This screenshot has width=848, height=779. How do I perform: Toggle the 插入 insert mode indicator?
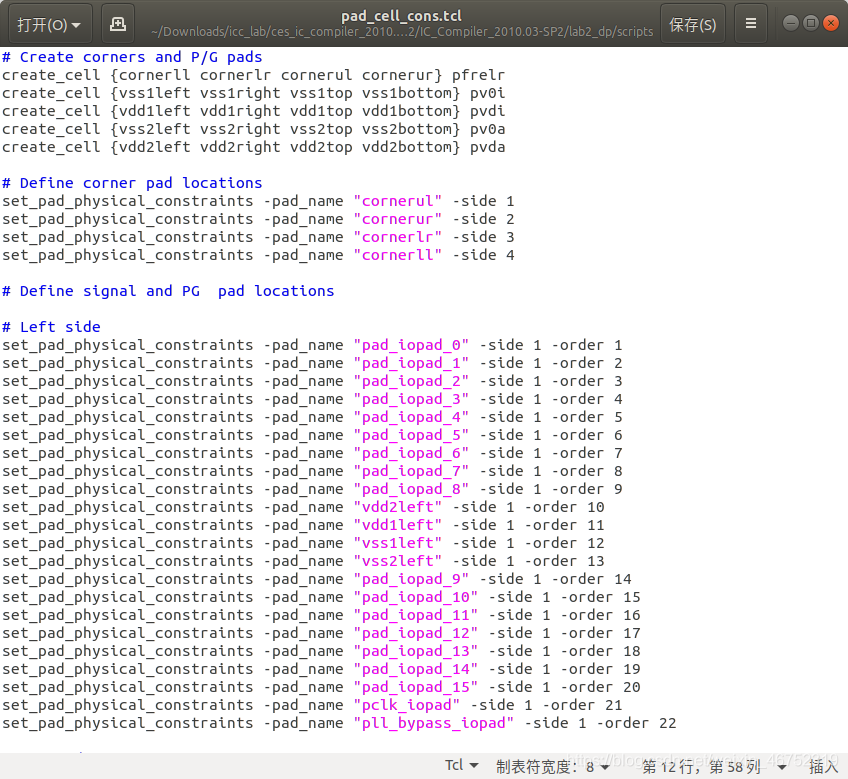pyautogui.click(x=823, y=766)
